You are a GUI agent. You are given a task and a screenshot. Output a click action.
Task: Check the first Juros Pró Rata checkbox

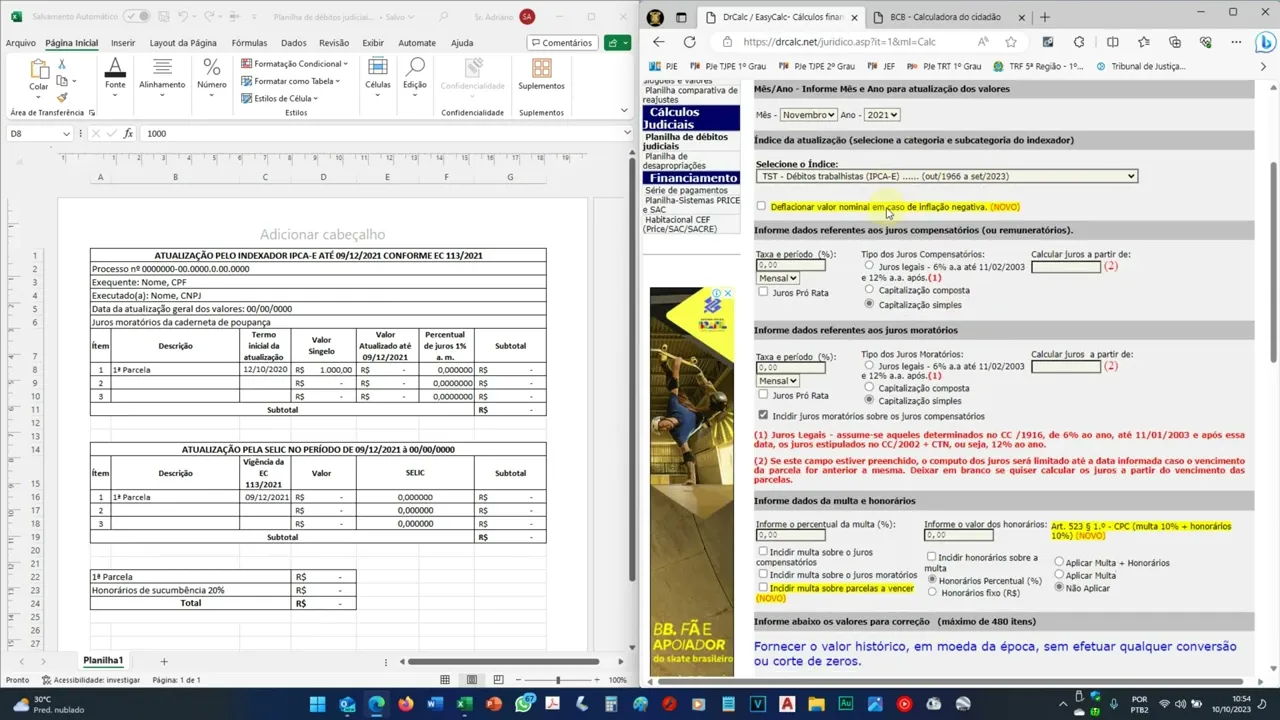coord(763,292)
